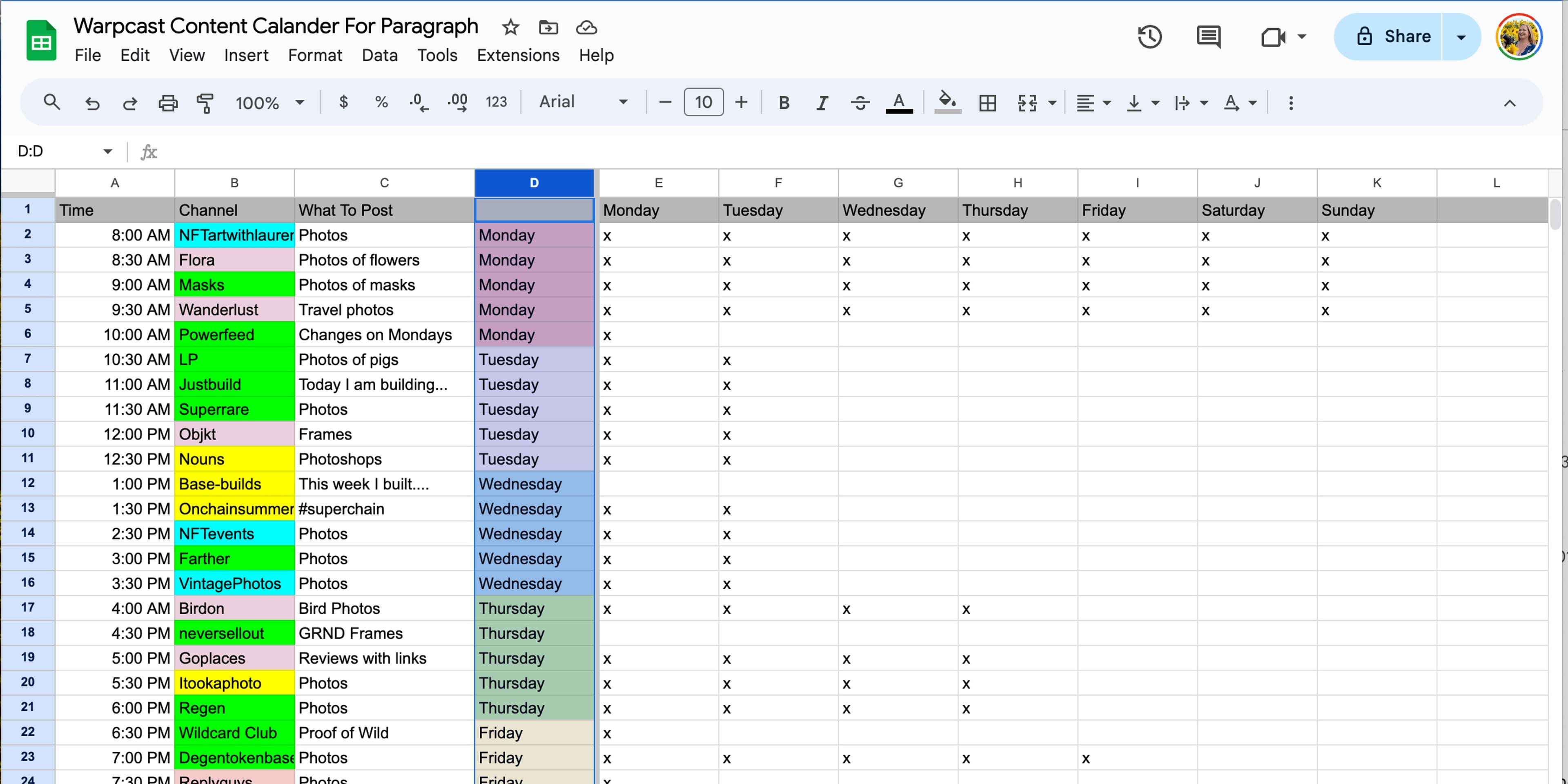Image resolution: width=1568 pixels, height=784 pixels.
Task: Select row 12 header
Action: tap(27, 483)
